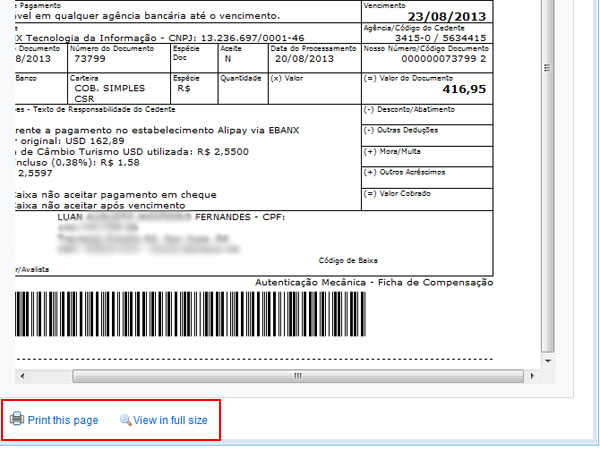Click the boleto barcode
The height and width of the screenshot is (450, 600).
(191, 314)
